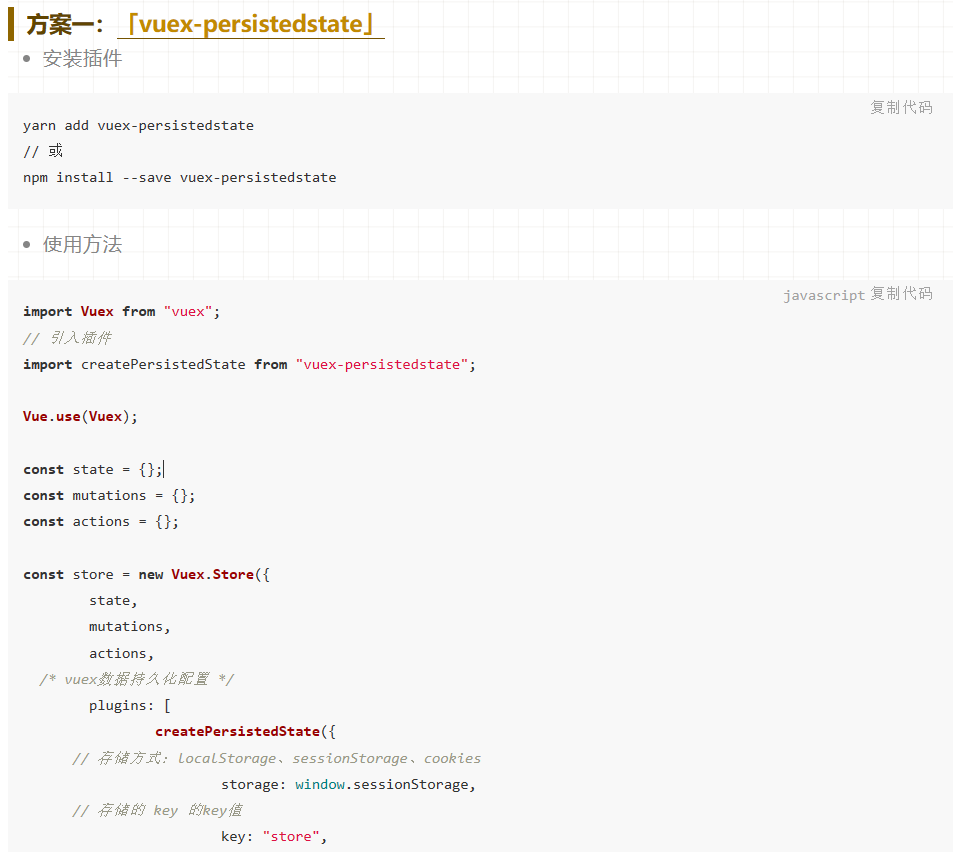Click the createPersistedState({ call
The width and height of the screenshot is (976, 852).
[x=245, y=732]
